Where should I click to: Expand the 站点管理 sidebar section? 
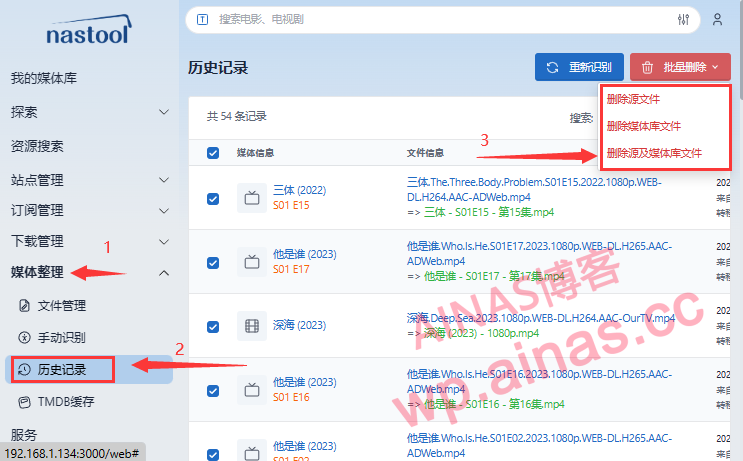click(164, 180)
